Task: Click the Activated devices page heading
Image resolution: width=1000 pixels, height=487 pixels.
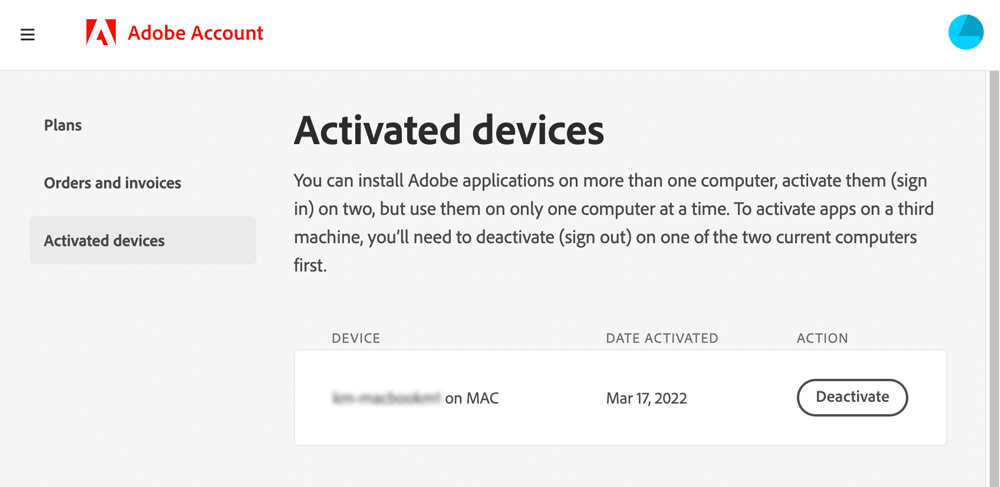Action: point(448,130)
